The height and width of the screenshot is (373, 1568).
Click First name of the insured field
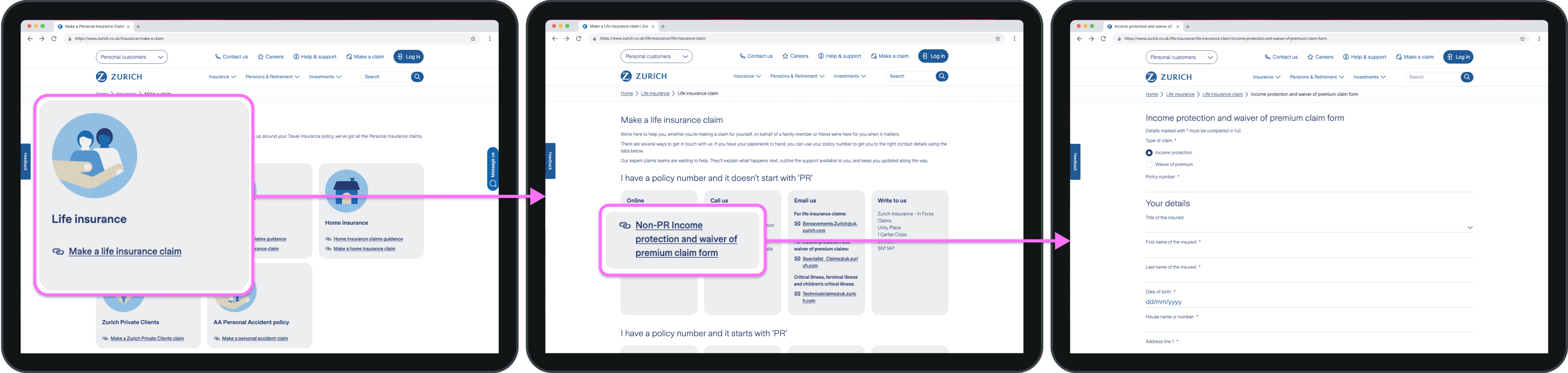[x=1309, y=251]
